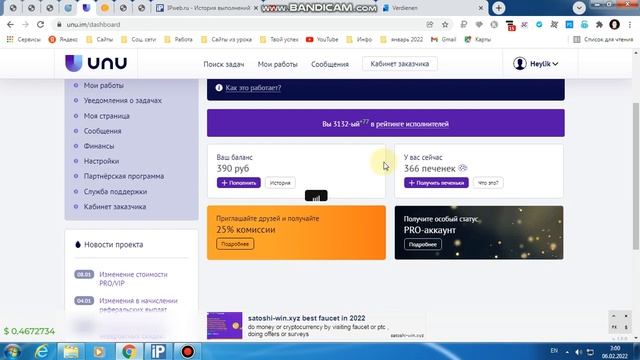Screen dimensions: 640x360
Task: Click the Что это? button
Action: 488,183
